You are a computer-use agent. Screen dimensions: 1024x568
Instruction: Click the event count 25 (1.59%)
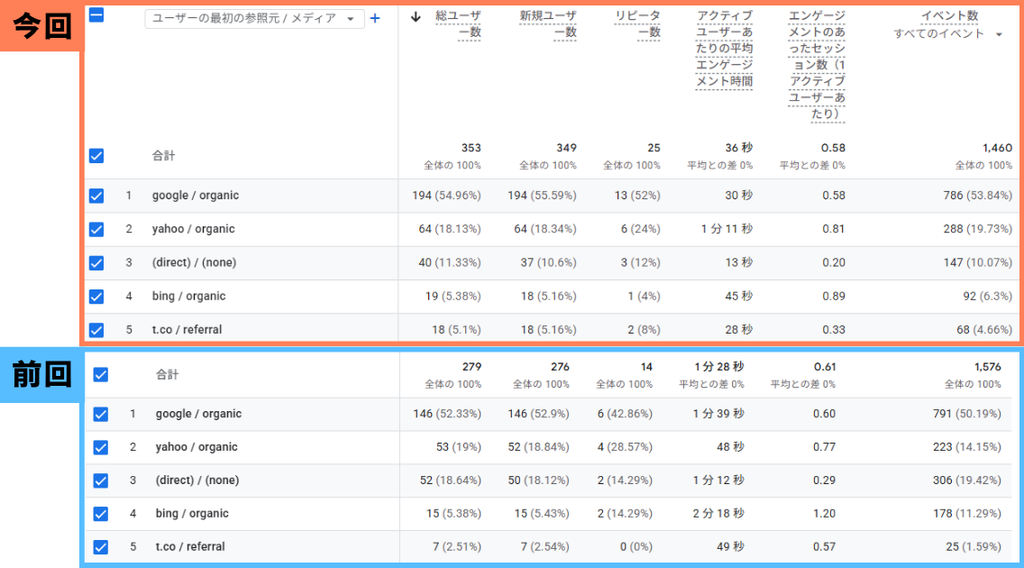(974, 547)
